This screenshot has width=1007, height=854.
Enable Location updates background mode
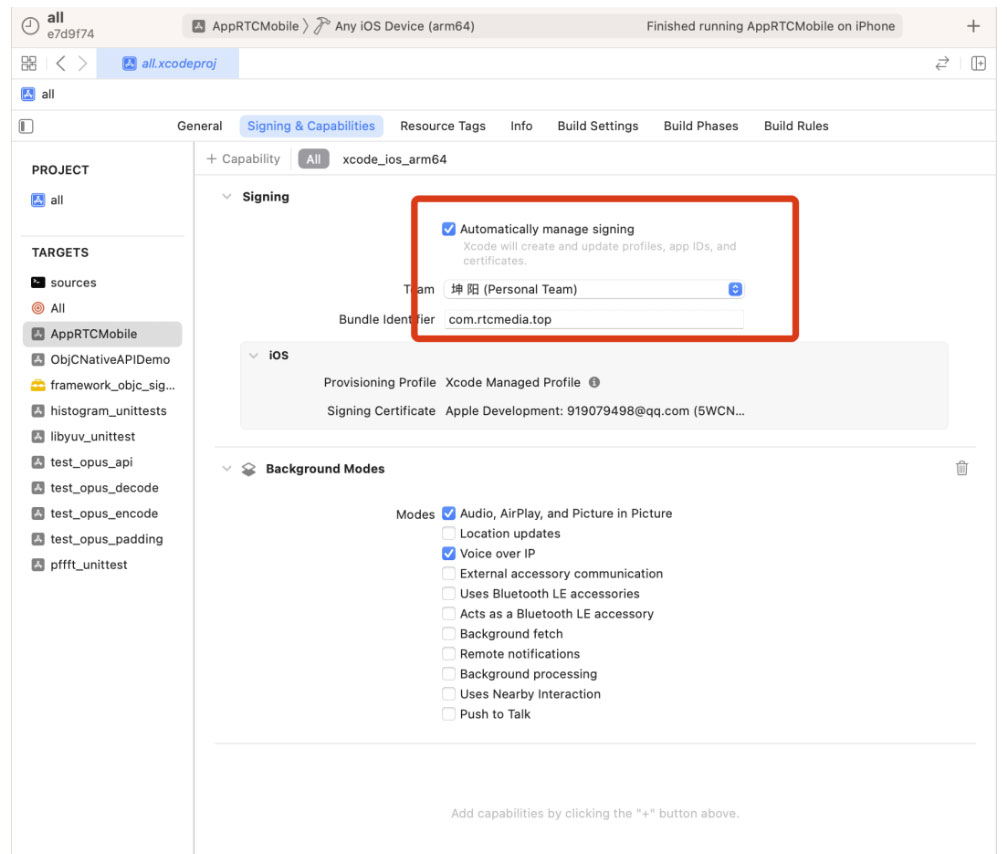click(x=449, y=534)
